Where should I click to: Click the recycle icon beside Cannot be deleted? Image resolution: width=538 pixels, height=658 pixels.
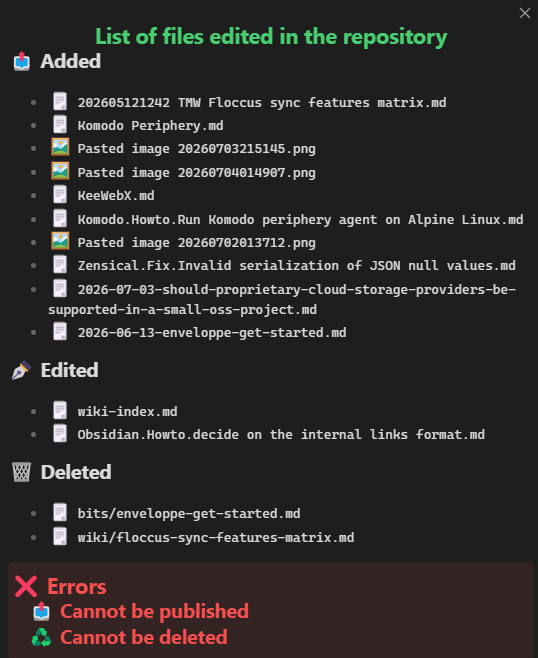(x=42, y=637)
